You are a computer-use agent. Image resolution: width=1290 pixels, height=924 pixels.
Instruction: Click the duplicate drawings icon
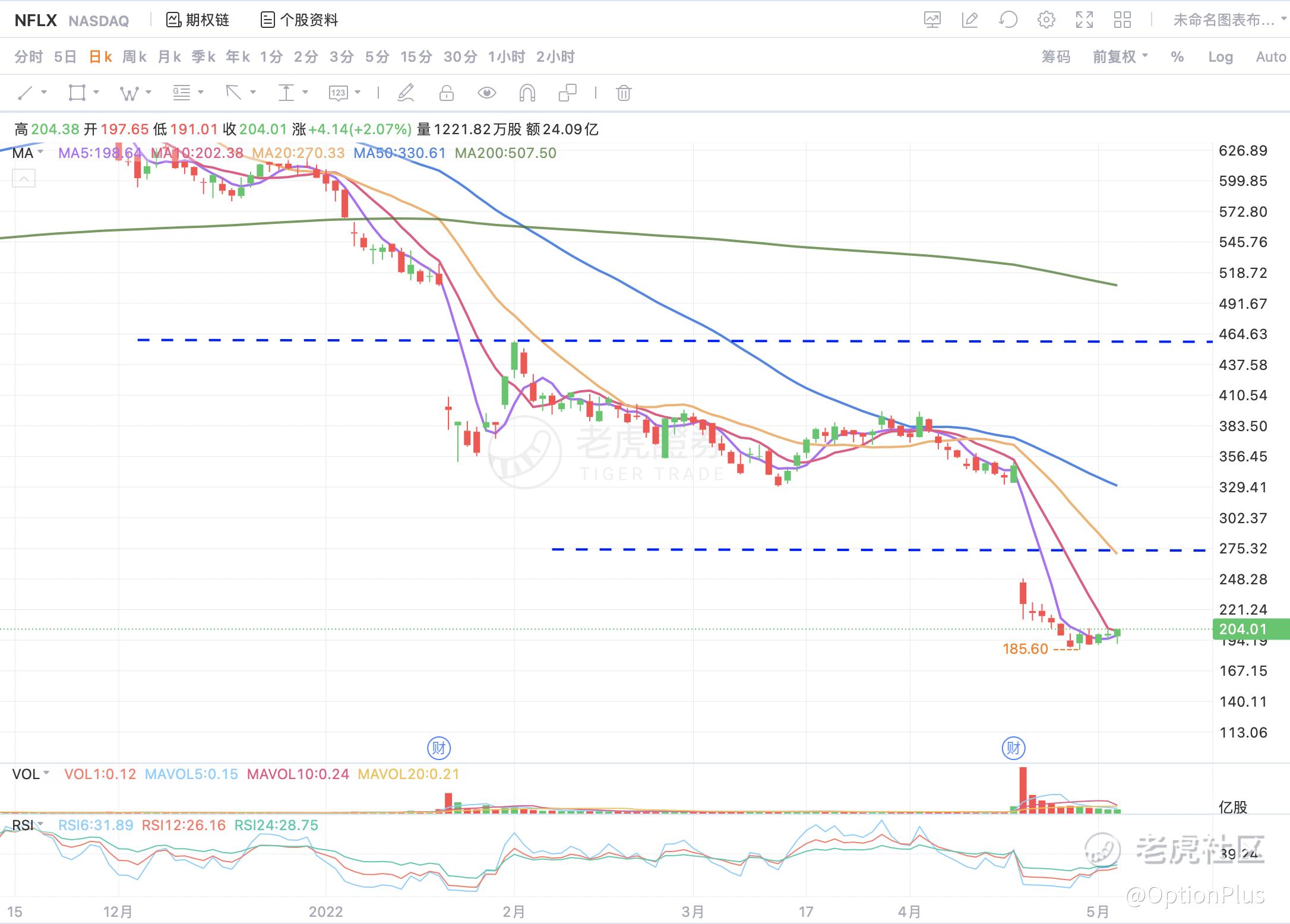point(568,93)
